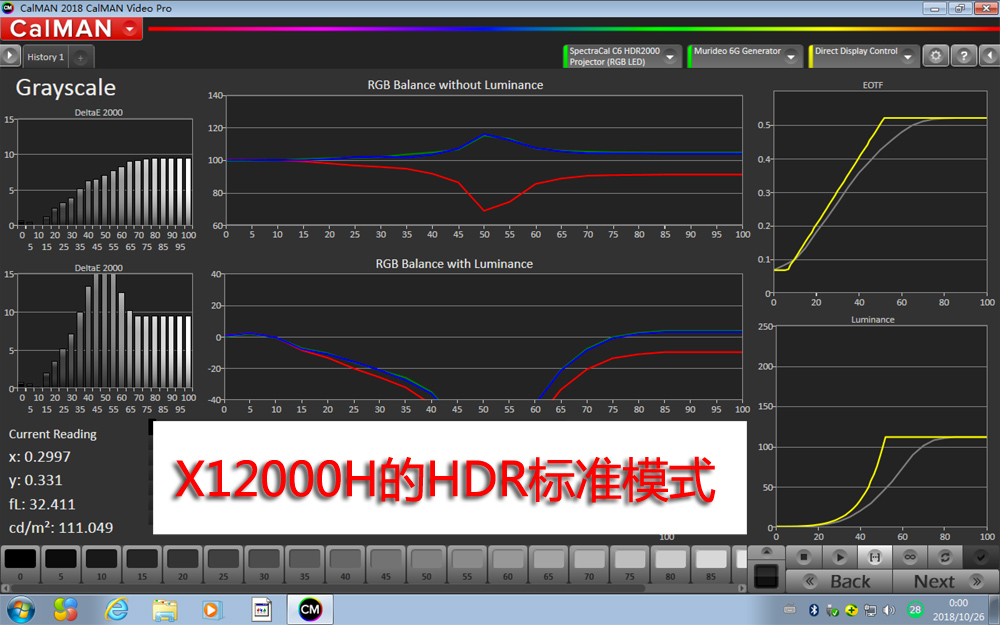Viewport: 1000px width, 625px height.
Task: Select the 0 percent black swatch
Action: [20, 560]
